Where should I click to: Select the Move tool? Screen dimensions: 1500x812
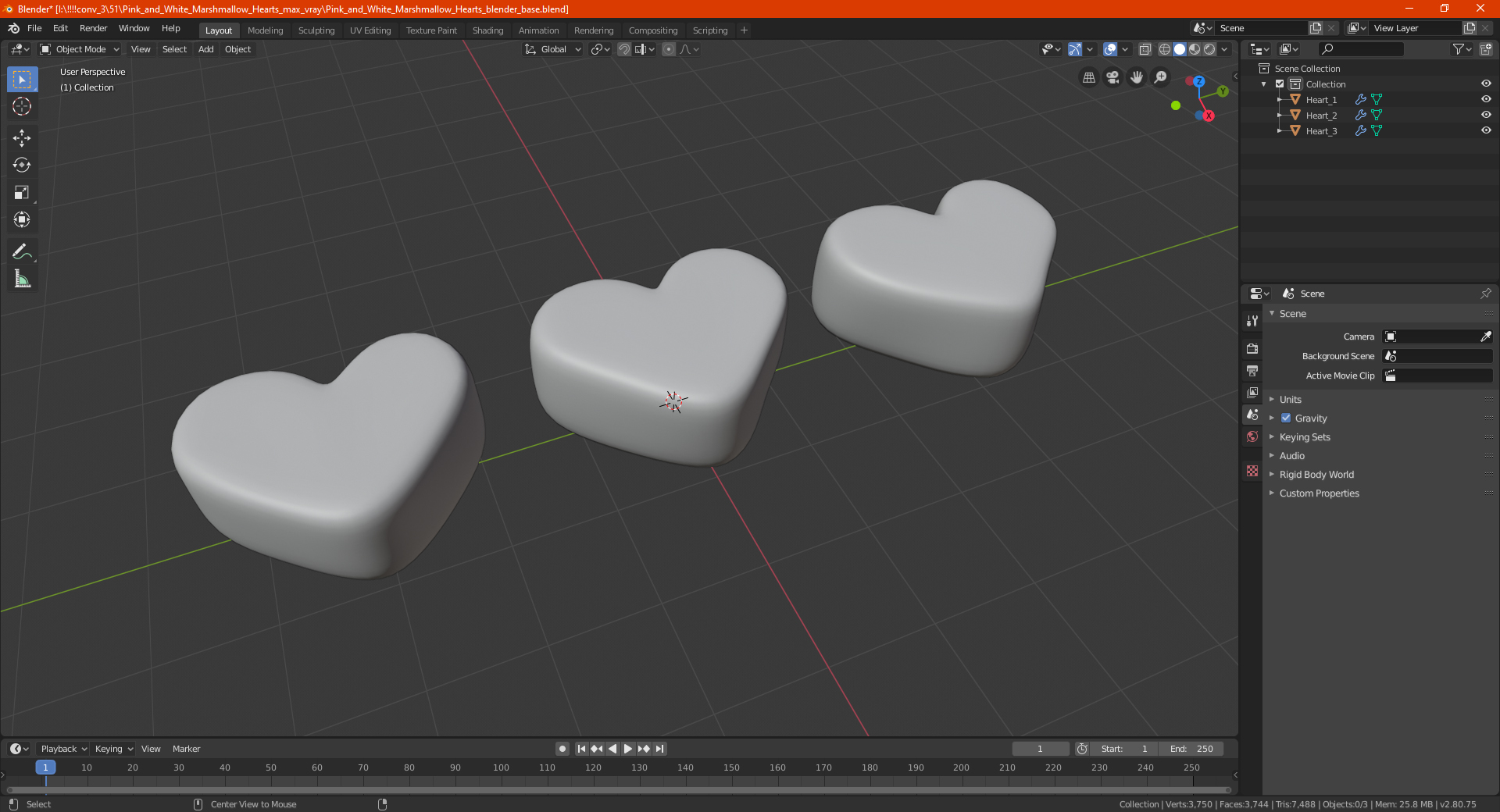22,138
